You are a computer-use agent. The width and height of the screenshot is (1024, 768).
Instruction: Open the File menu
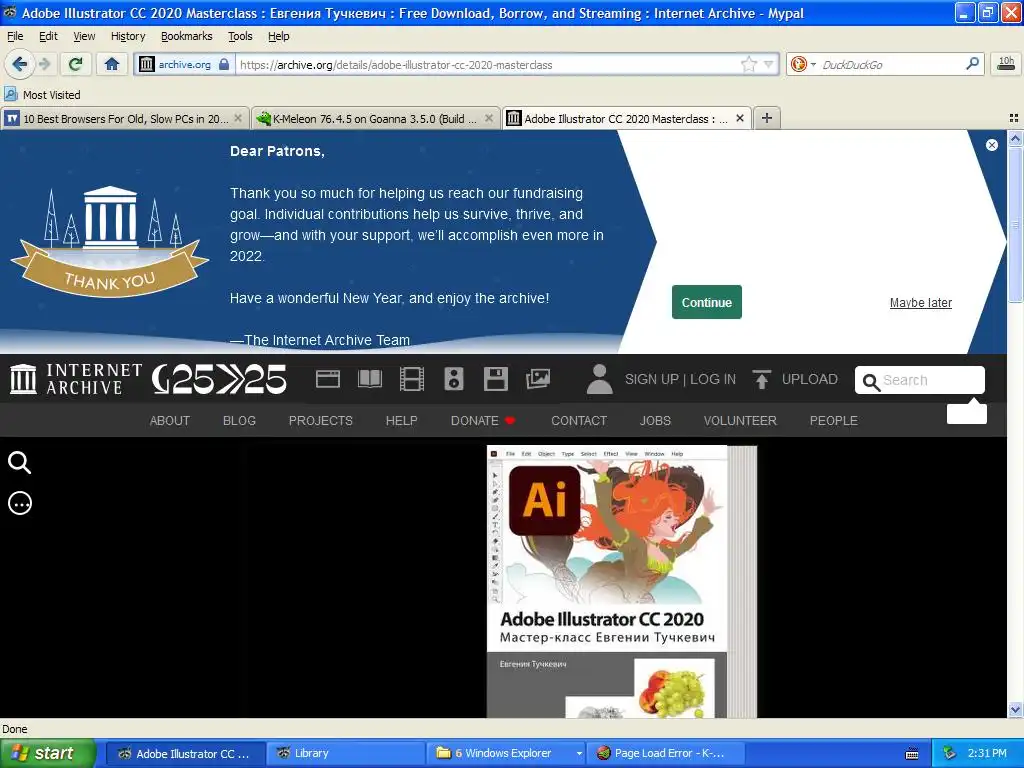(x=15, y=36)
